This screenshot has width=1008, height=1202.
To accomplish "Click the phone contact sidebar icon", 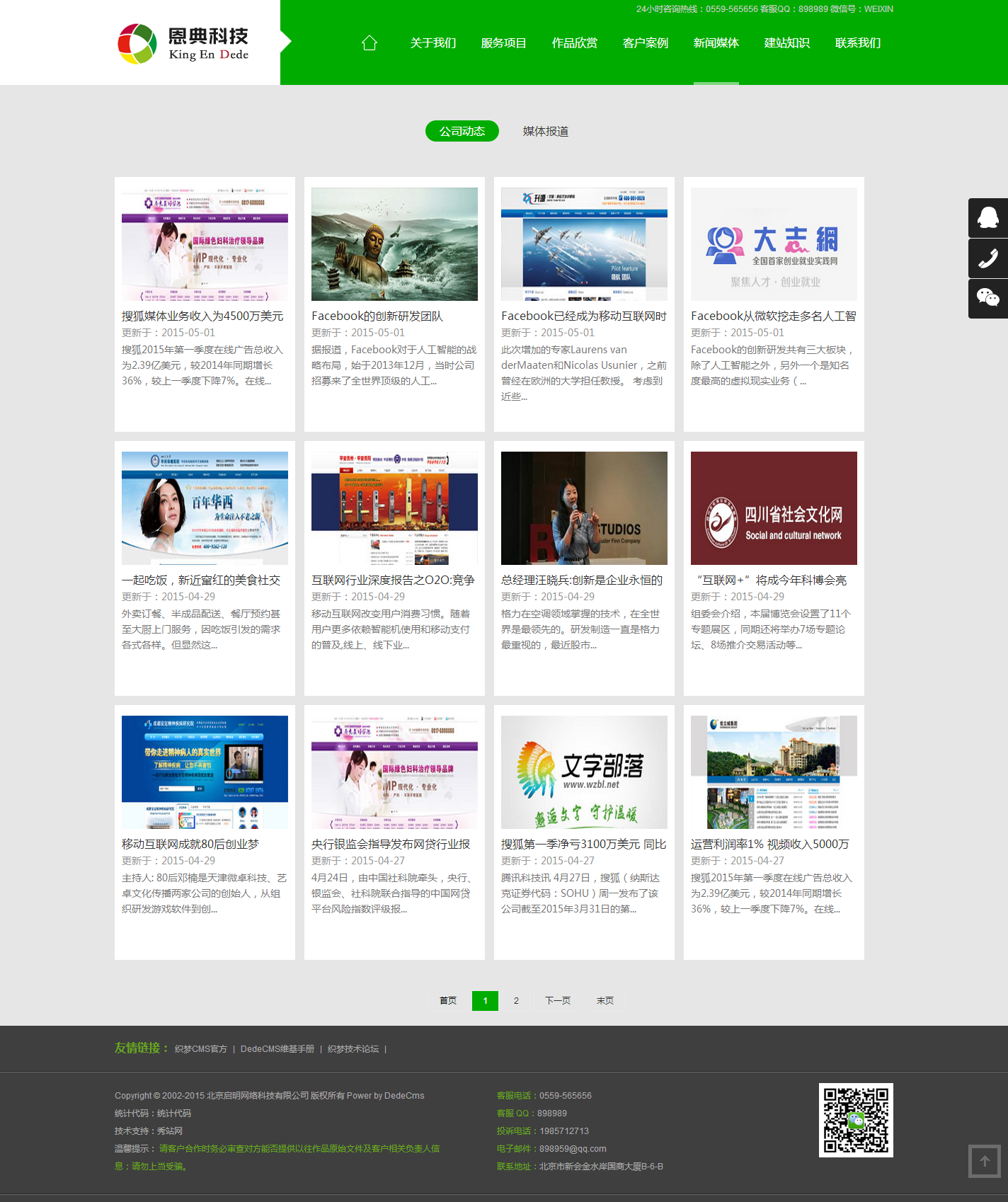I will coord(987,258).
